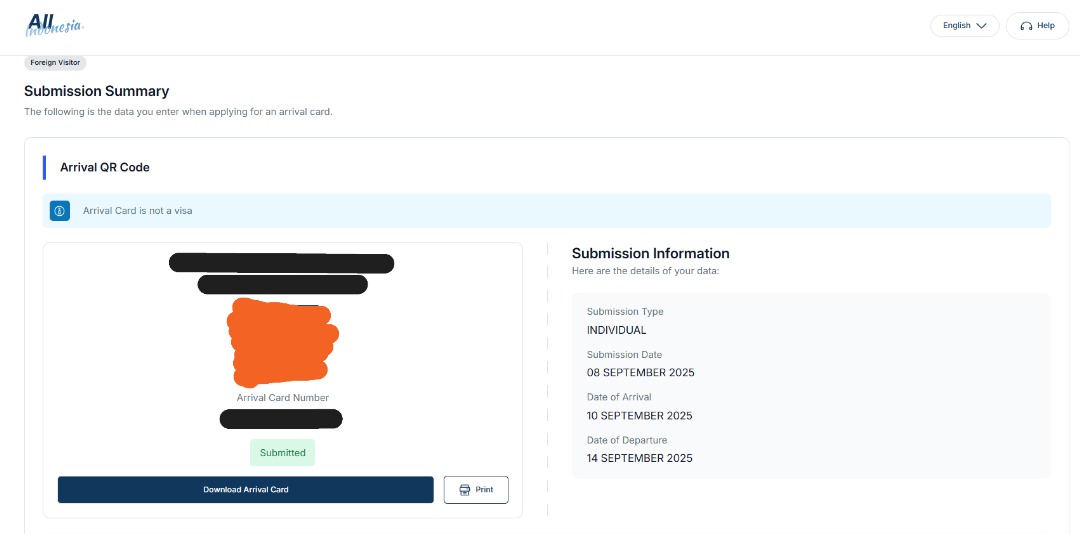Click the INDIVIDUAL submission type value
Viewport: 1080px width, 534px height.
click(x=616, y=330)
